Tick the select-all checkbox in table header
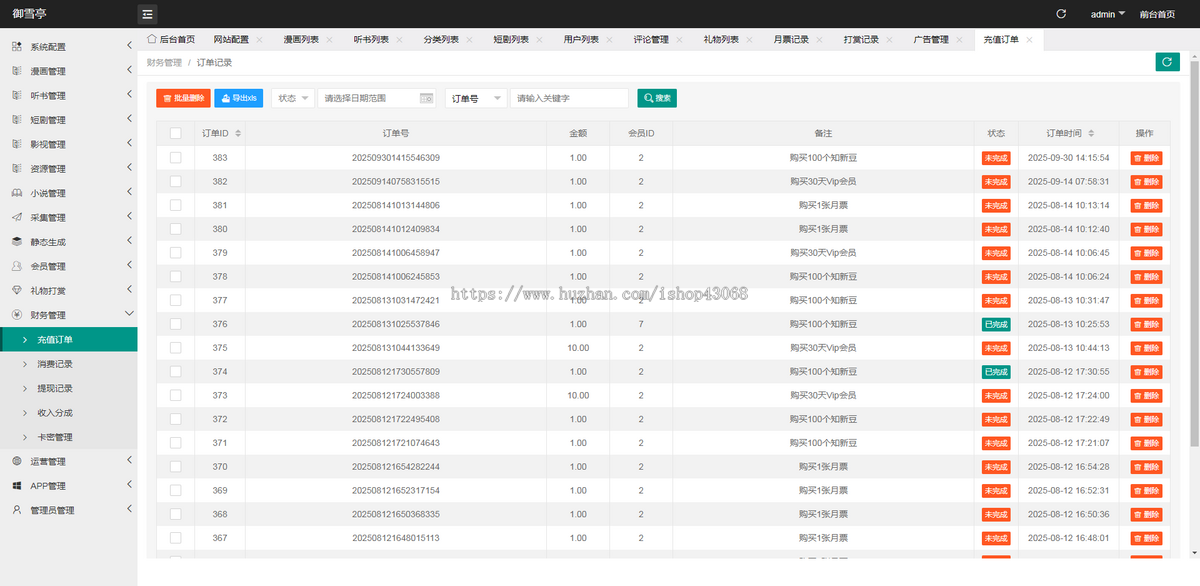 [176, 133]
